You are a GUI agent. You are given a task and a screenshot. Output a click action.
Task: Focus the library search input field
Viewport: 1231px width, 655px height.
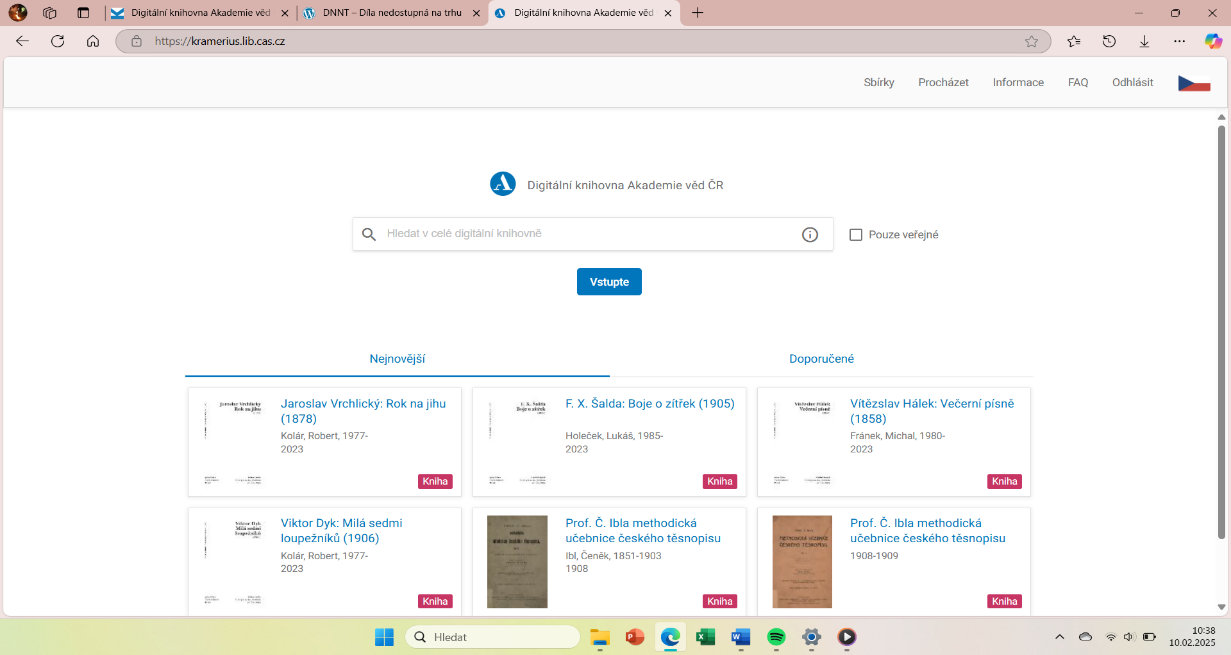[590, 234]
